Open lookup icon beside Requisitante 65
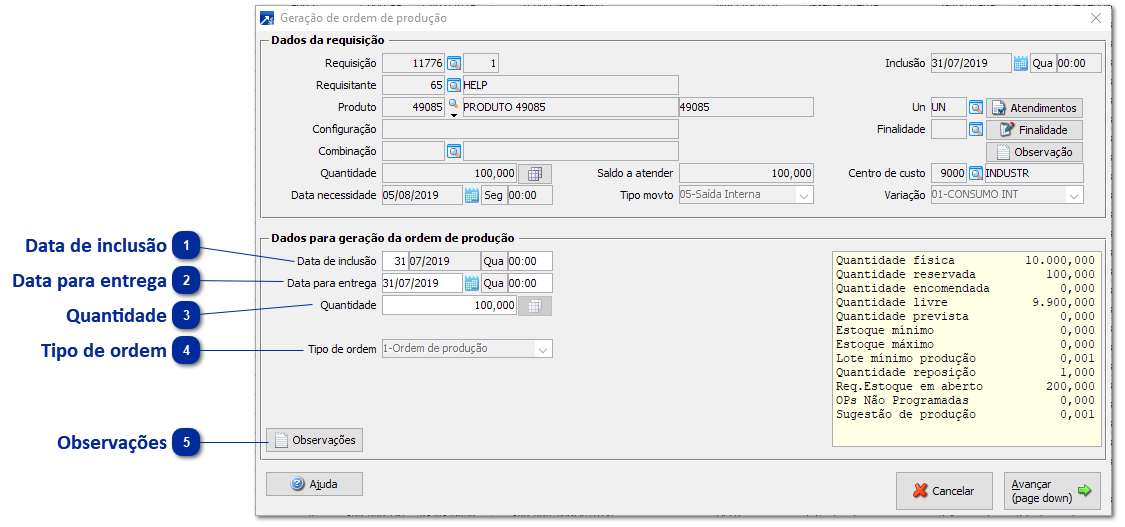1125x527 pixels. (x=454, y=85)
